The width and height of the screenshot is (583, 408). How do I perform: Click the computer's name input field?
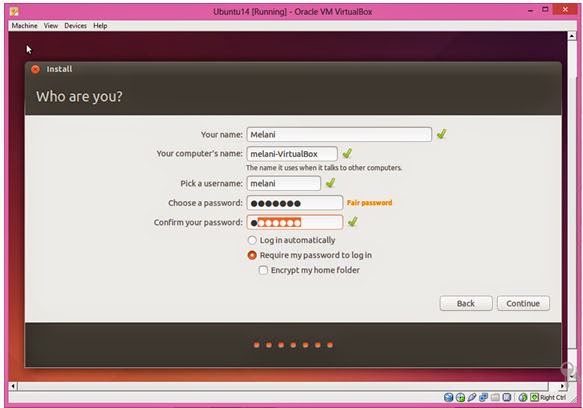click(x=292, y=154)
